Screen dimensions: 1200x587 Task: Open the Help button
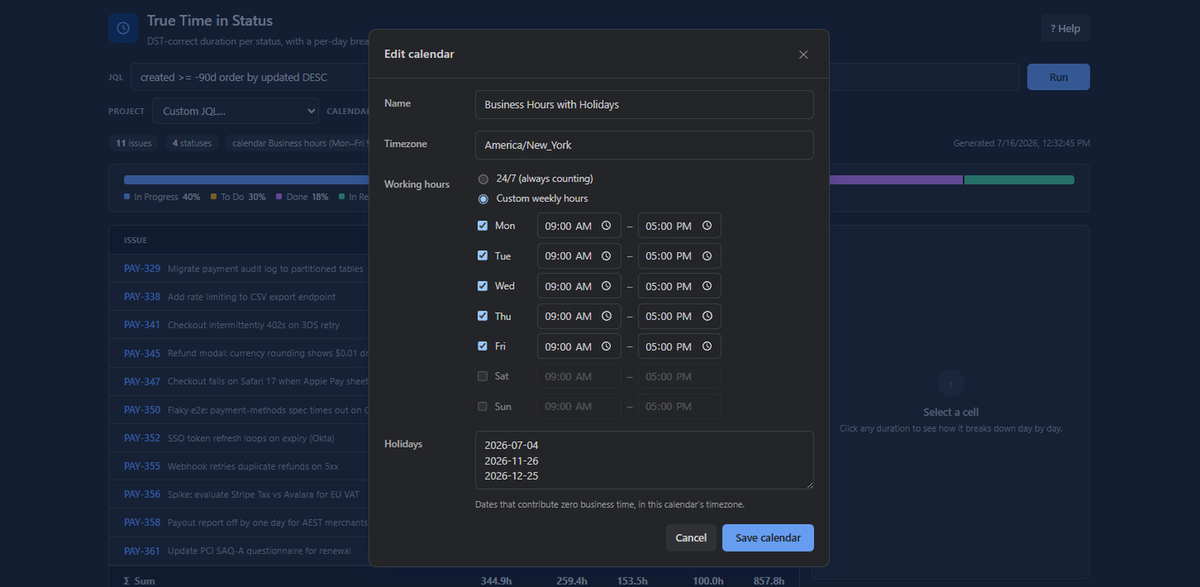pos(1065,28)
